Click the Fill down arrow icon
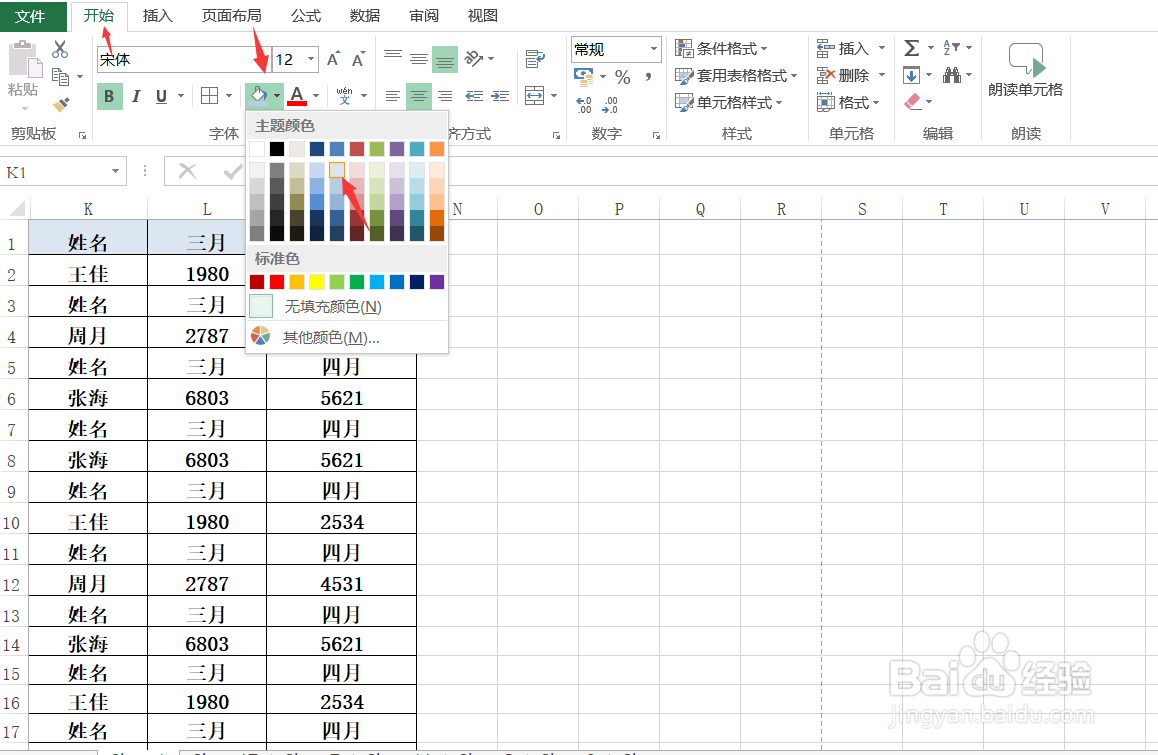Viewport: 1158px width, 755px height. pos(911,75)
